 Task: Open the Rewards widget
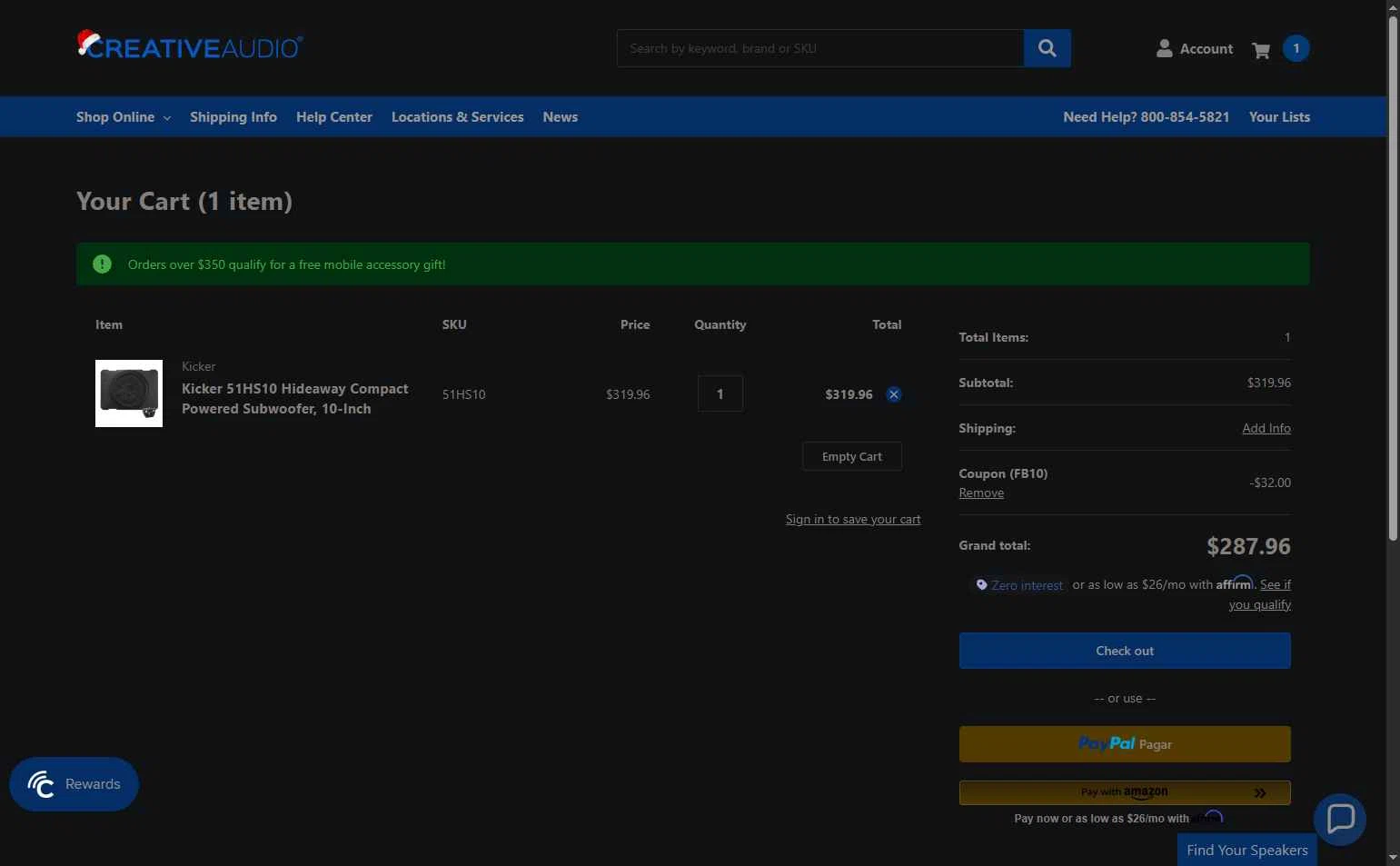point(74,783)
